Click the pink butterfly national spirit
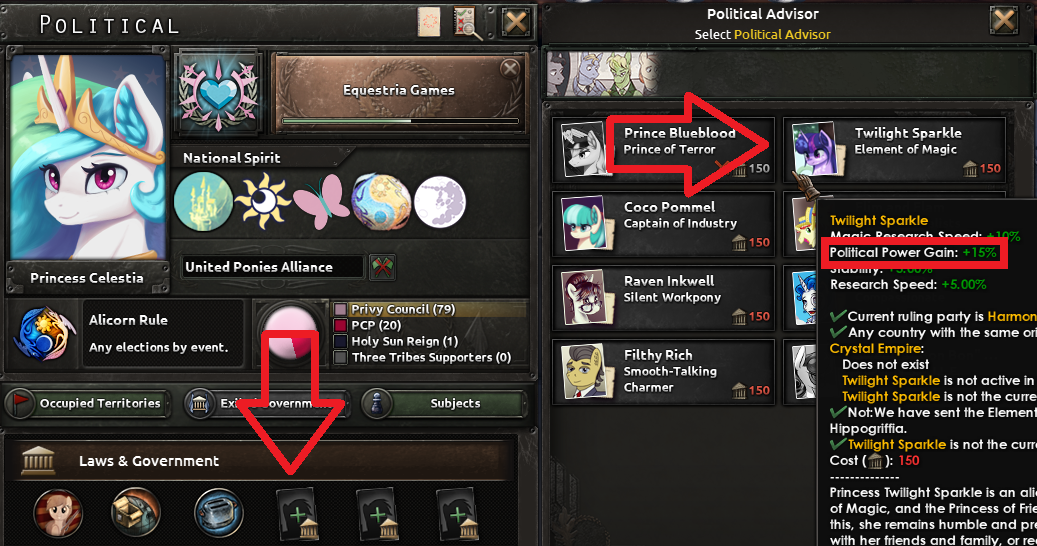Screen dimensions: 1037x546 click(x=321, y=202)
